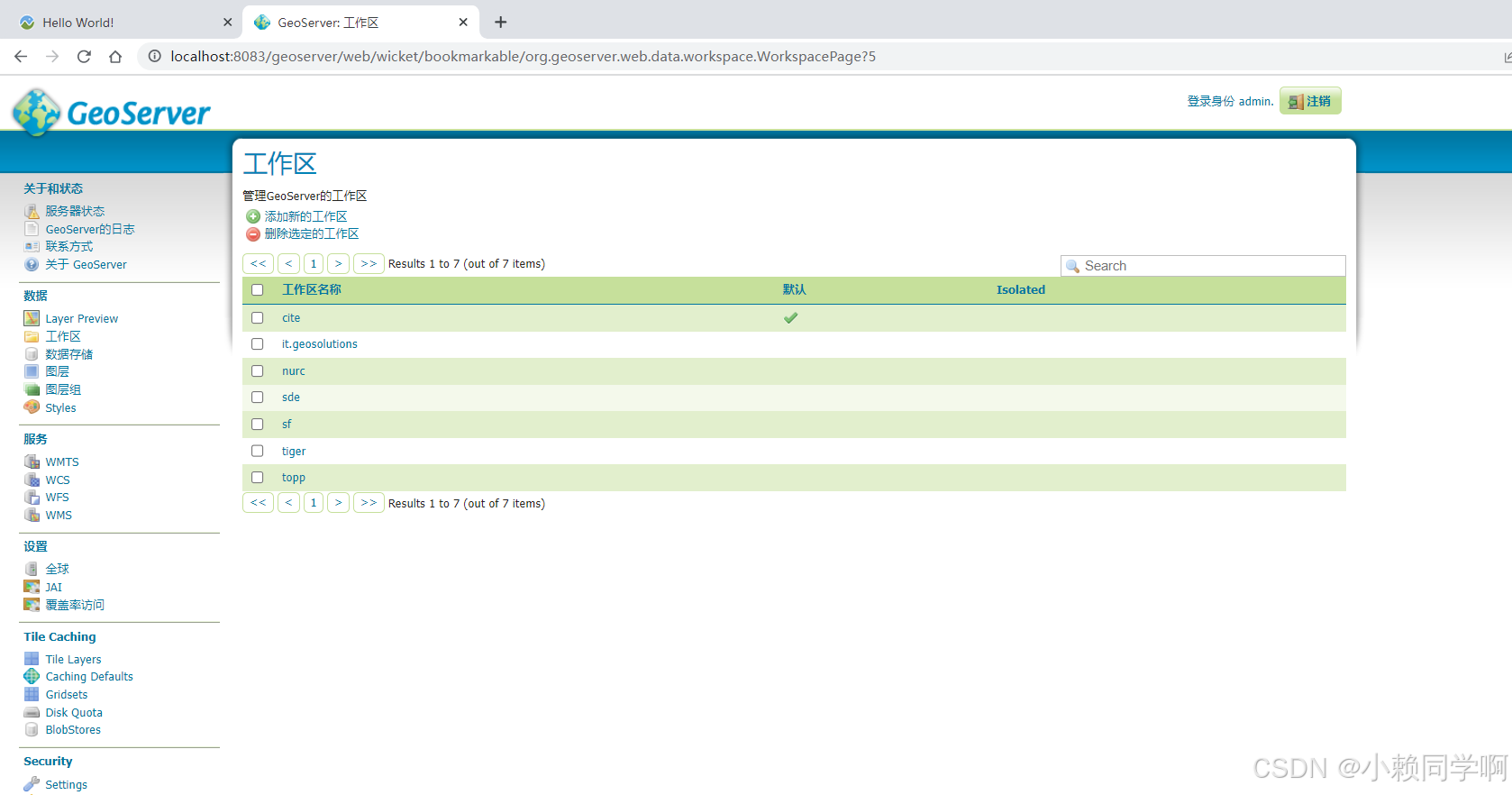The width and height of the screenshot is (1512, 795).
Task: Close the Hello World! tab
Action: (227, 23)
